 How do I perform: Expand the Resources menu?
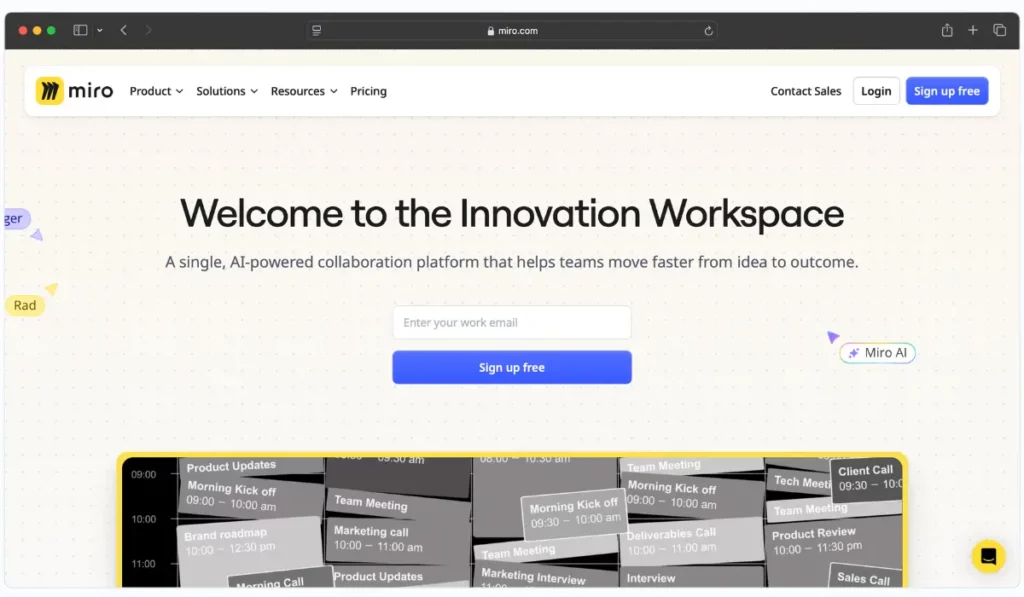[304, 91]
